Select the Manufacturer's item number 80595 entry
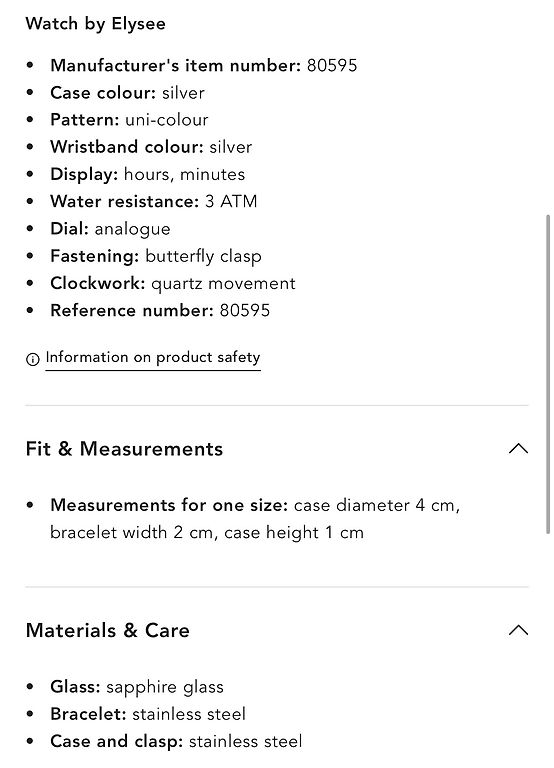The height and width of the screenshot is (768, 554). [x=204, y=66]
